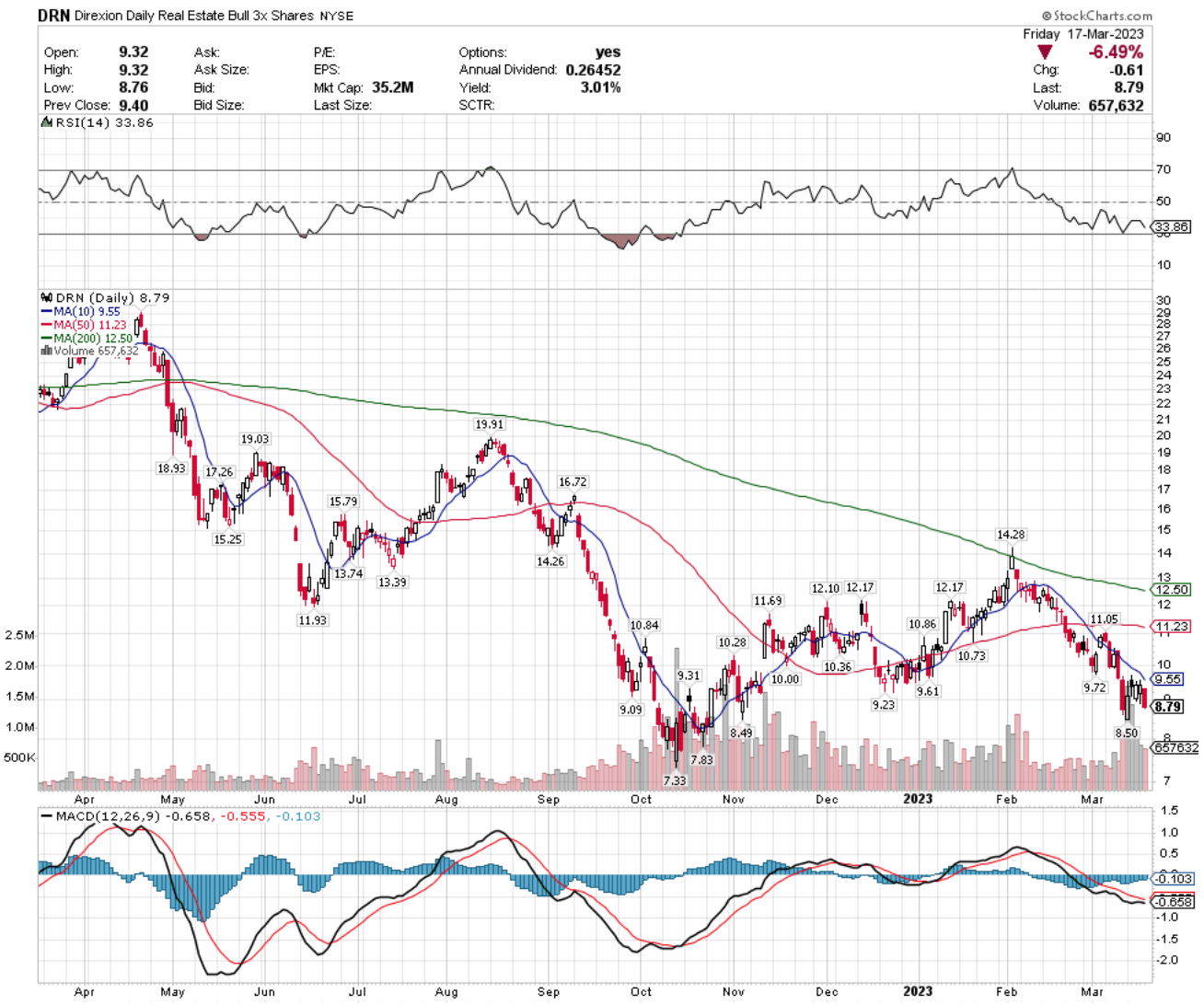1204x1005 pixels.
Task: Select the 12.10 price label
Action: [x=826, y=589]
